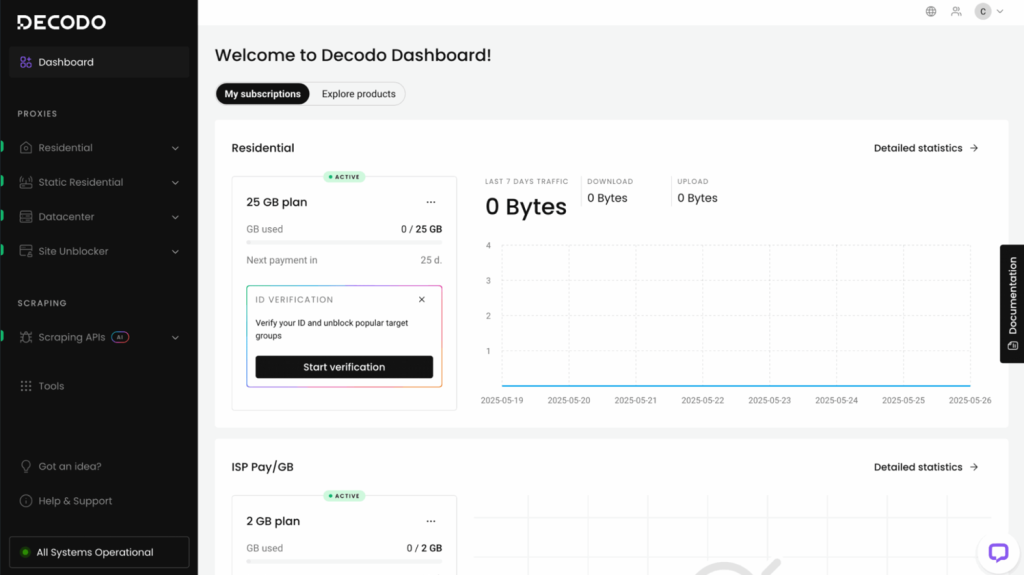This screenshot has height=575, width=1024.
Task: Click the Residential section heading
Action: tap(263, 148)
